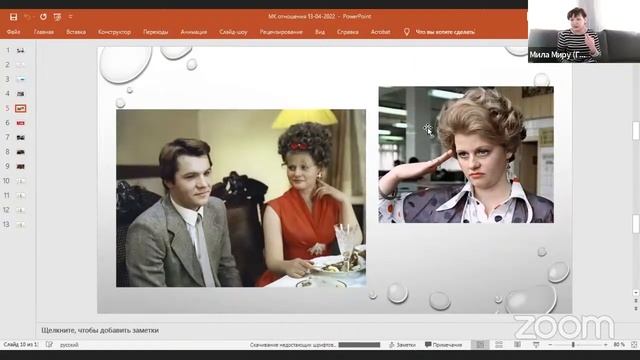
Task: Click the 'Что вы хотите сделать' search field
Action: (445, 32)
